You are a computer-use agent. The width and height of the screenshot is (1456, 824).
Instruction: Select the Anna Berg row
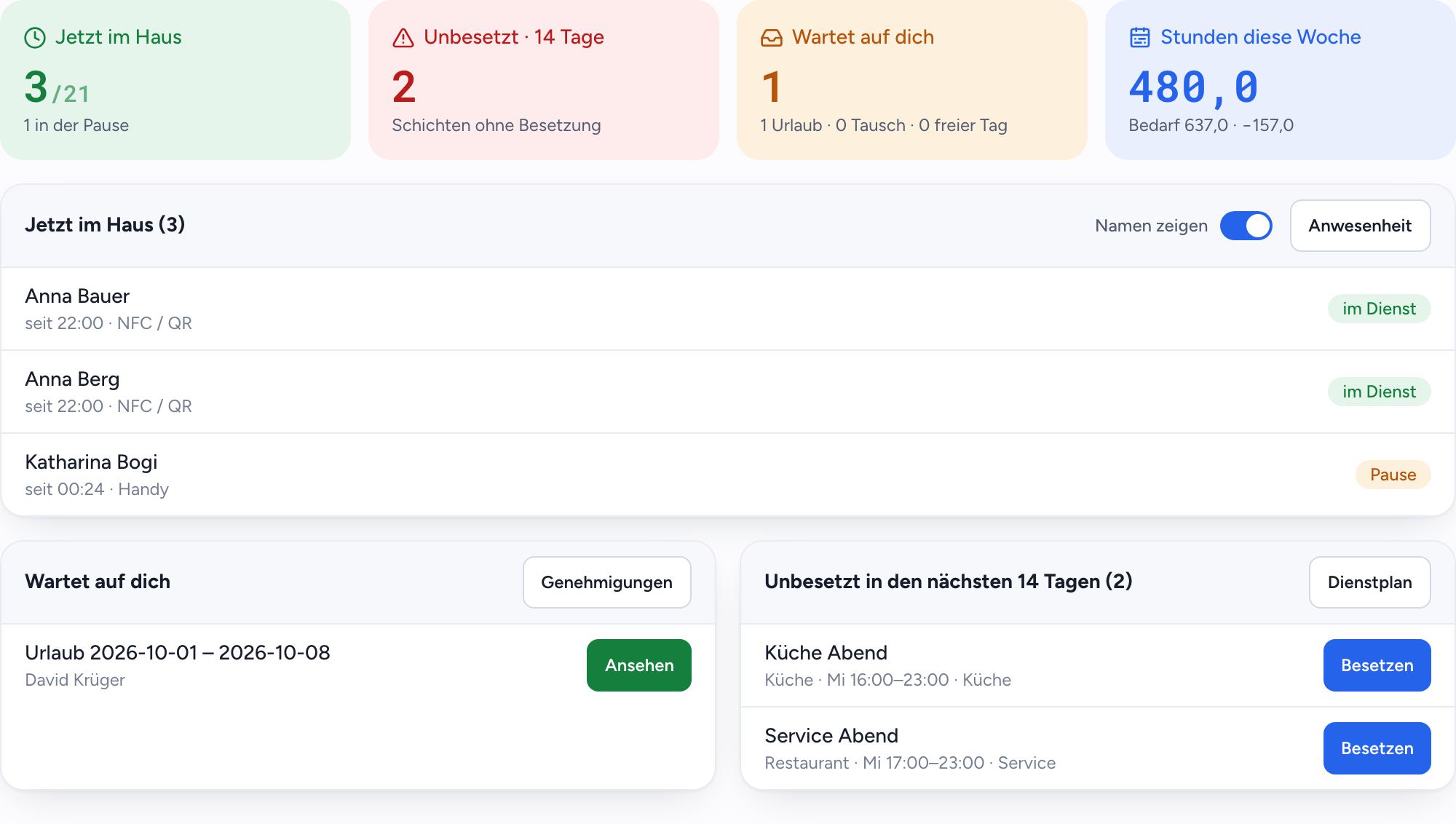pos(728,392)
